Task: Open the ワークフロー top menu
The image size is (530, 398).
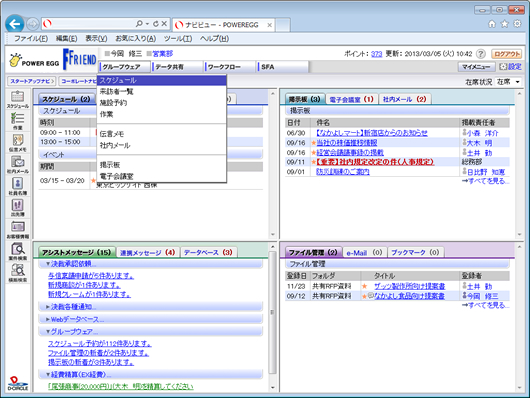Action: (x=230, y=67)
